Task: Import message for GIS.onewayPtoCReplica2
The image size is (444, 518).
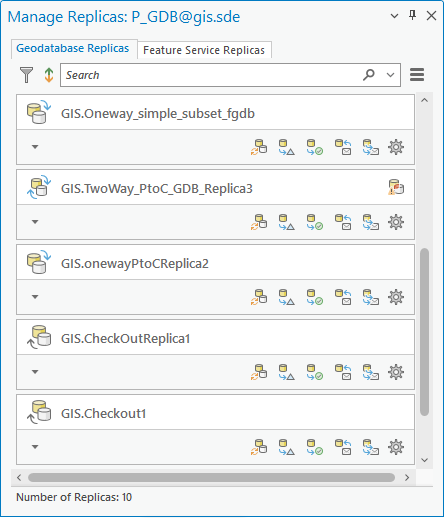Action: click(x=343, y=297)
